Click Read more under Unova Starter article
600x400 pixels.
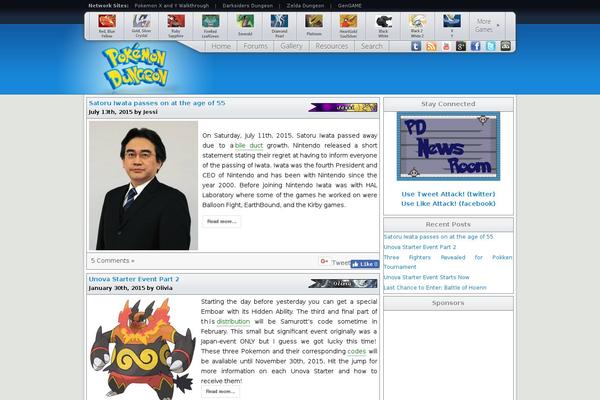point(220,391)
